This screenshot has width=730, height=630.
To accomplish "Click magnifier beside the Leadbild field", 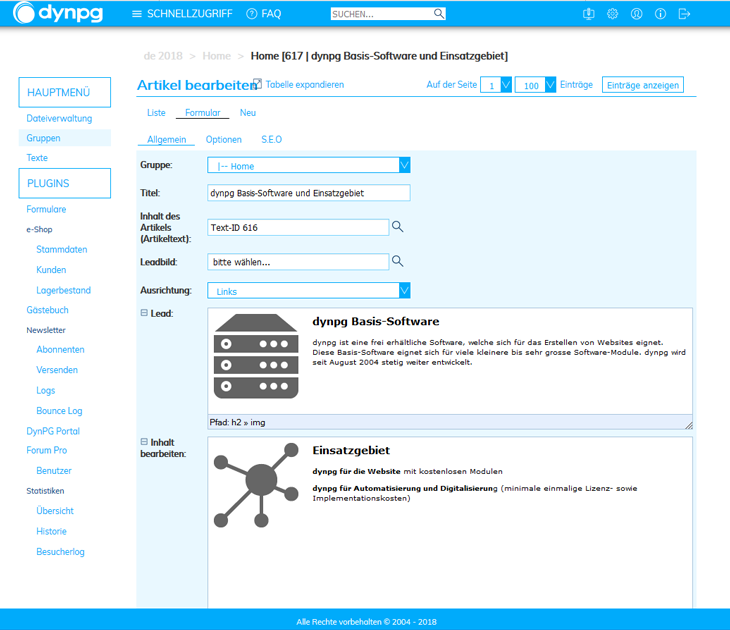I will tap(398, 261).
